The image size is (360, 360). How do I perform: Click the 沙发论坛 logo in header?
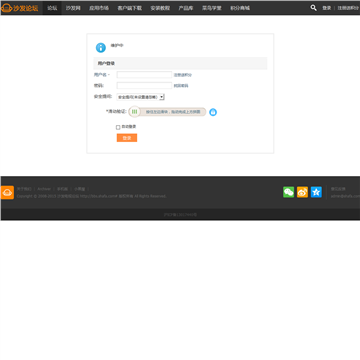pos(20,8)
